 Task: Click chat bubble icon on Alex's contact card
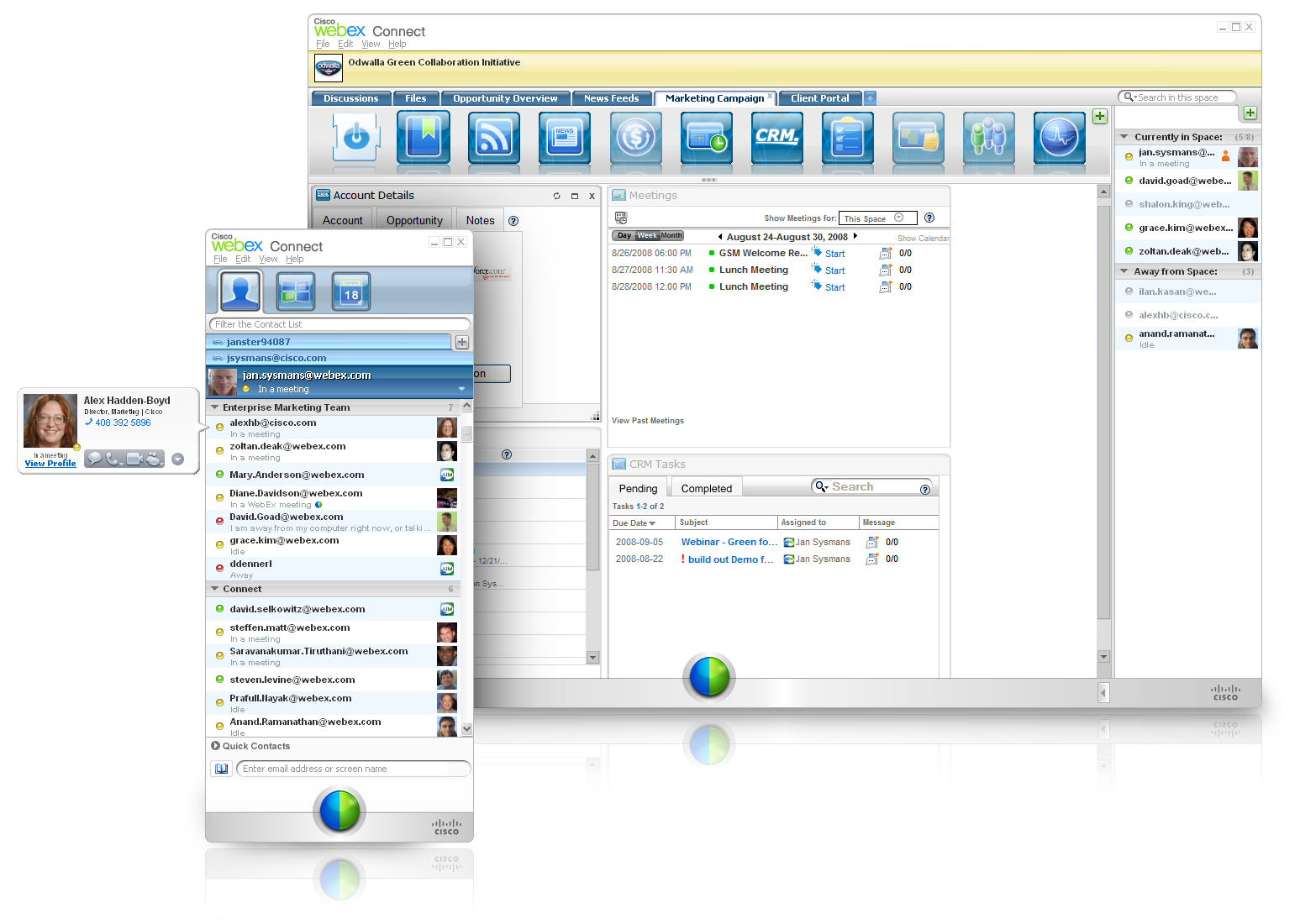pos(94,459)
